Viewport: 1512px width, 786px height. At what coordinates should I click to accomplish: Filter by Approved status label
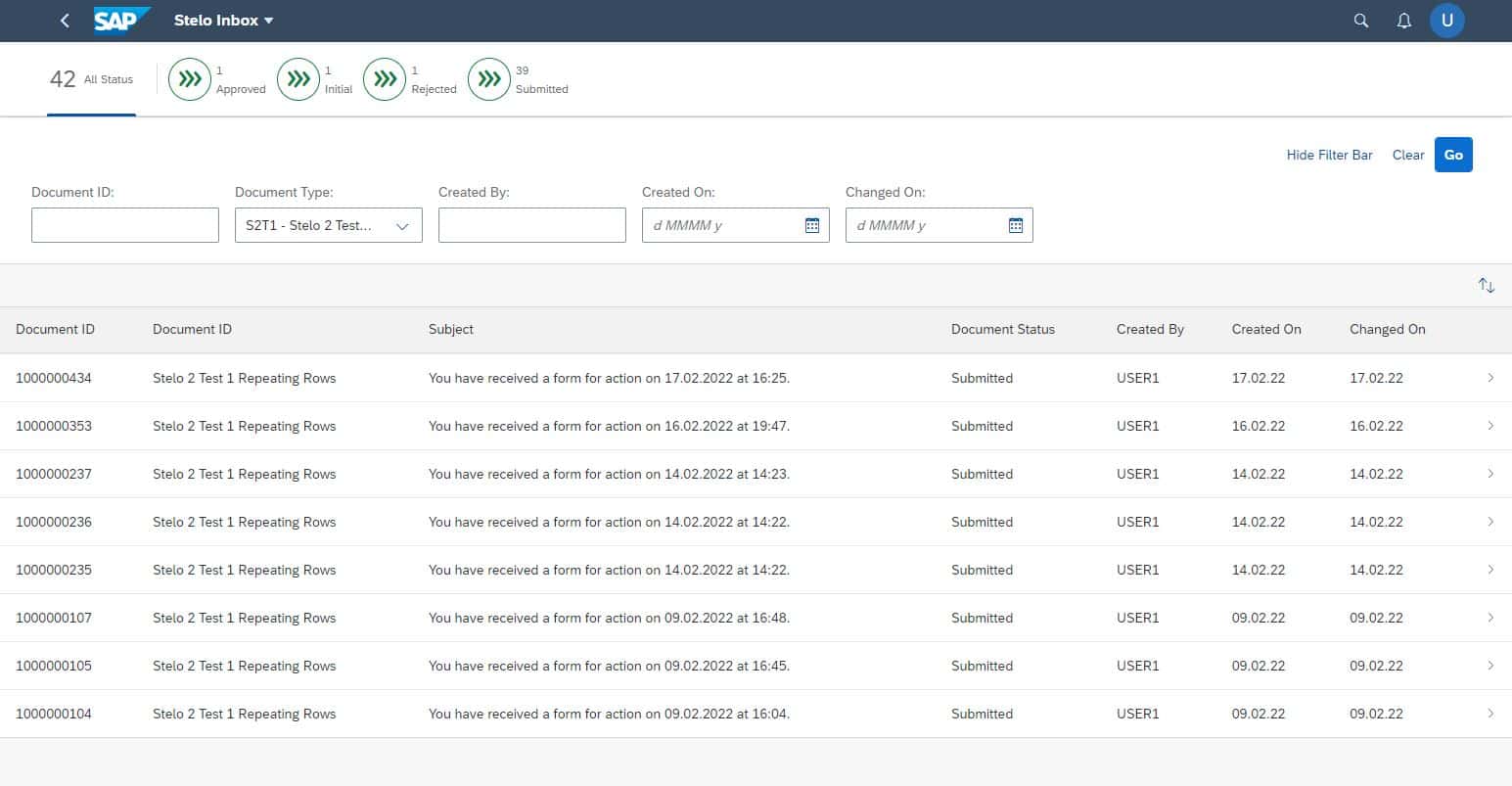coord(241,89)
